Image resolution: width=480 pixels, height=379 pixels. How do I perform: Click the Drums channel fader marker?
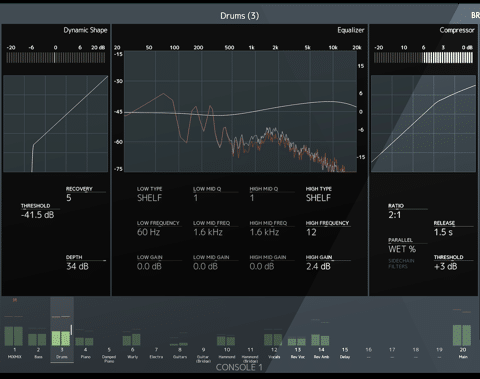point(71,330)
